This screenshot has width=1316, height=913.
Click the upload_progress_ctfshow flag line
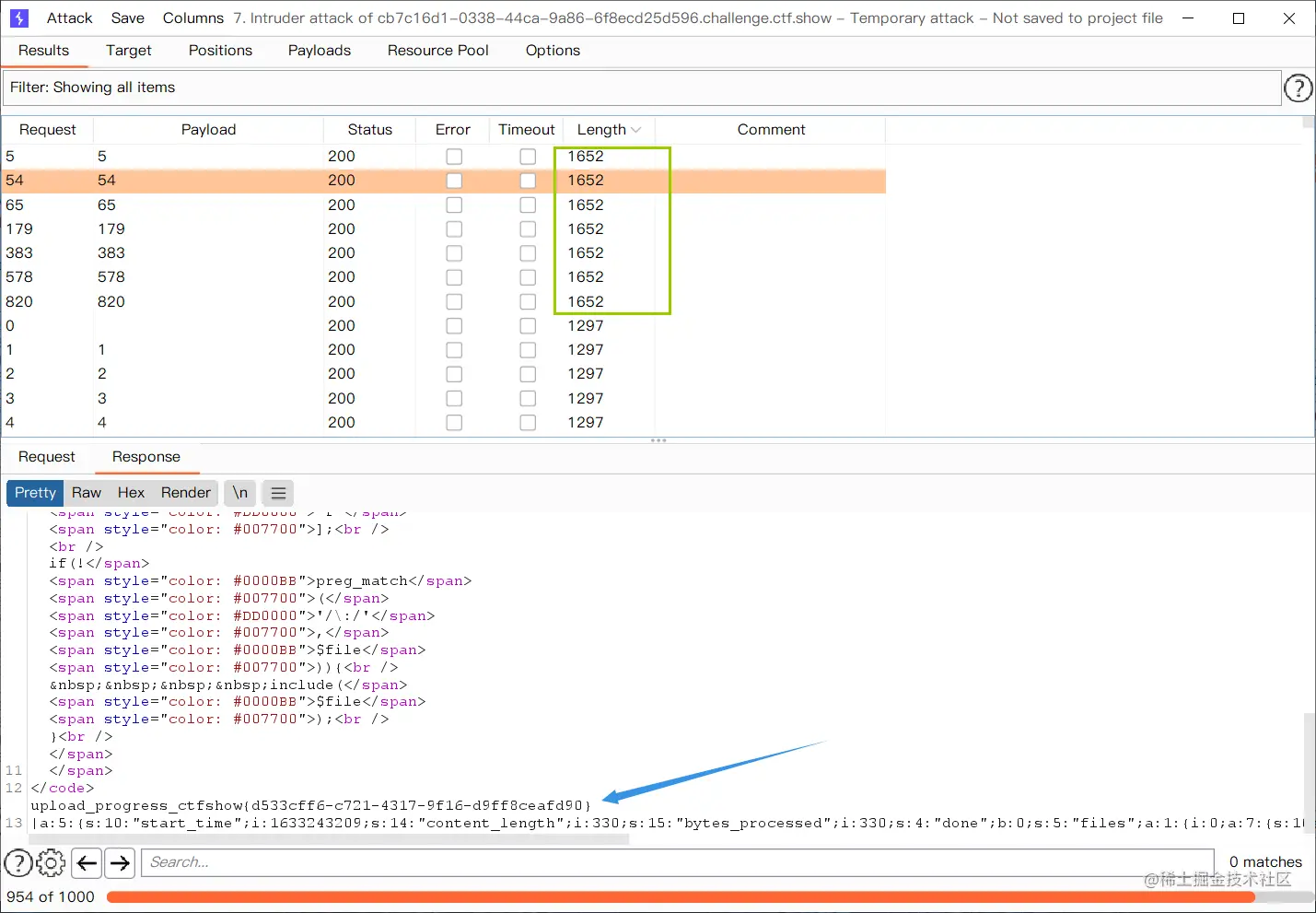click(310, 806)
